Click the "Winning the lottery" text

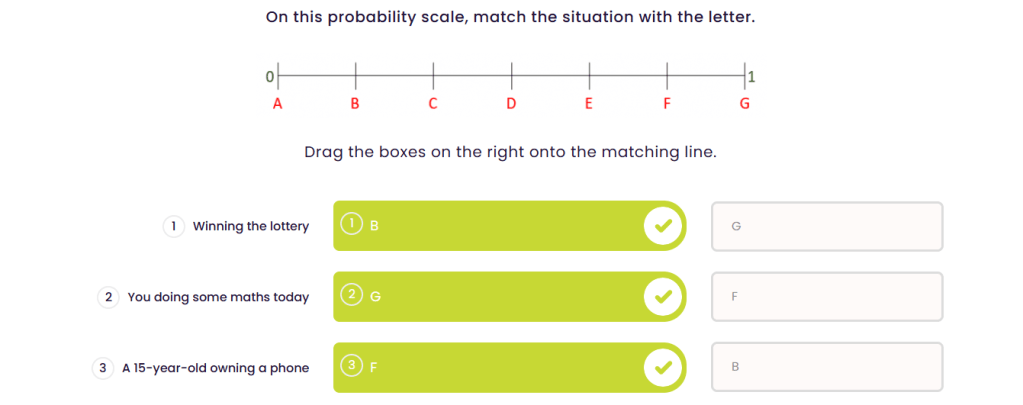[x=251, y=227]
